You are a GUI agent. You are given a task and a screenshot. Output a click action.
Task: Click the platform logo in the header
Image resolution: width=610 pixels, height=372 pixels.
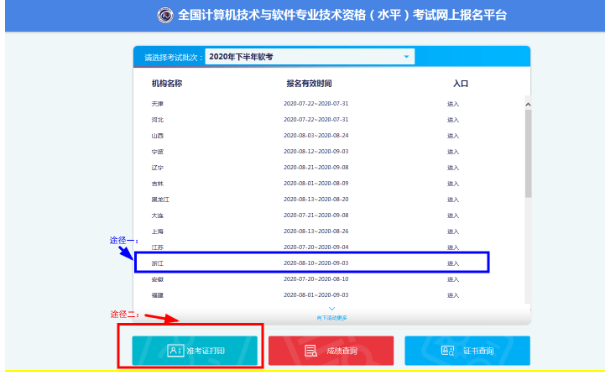(x=165, y=15)
